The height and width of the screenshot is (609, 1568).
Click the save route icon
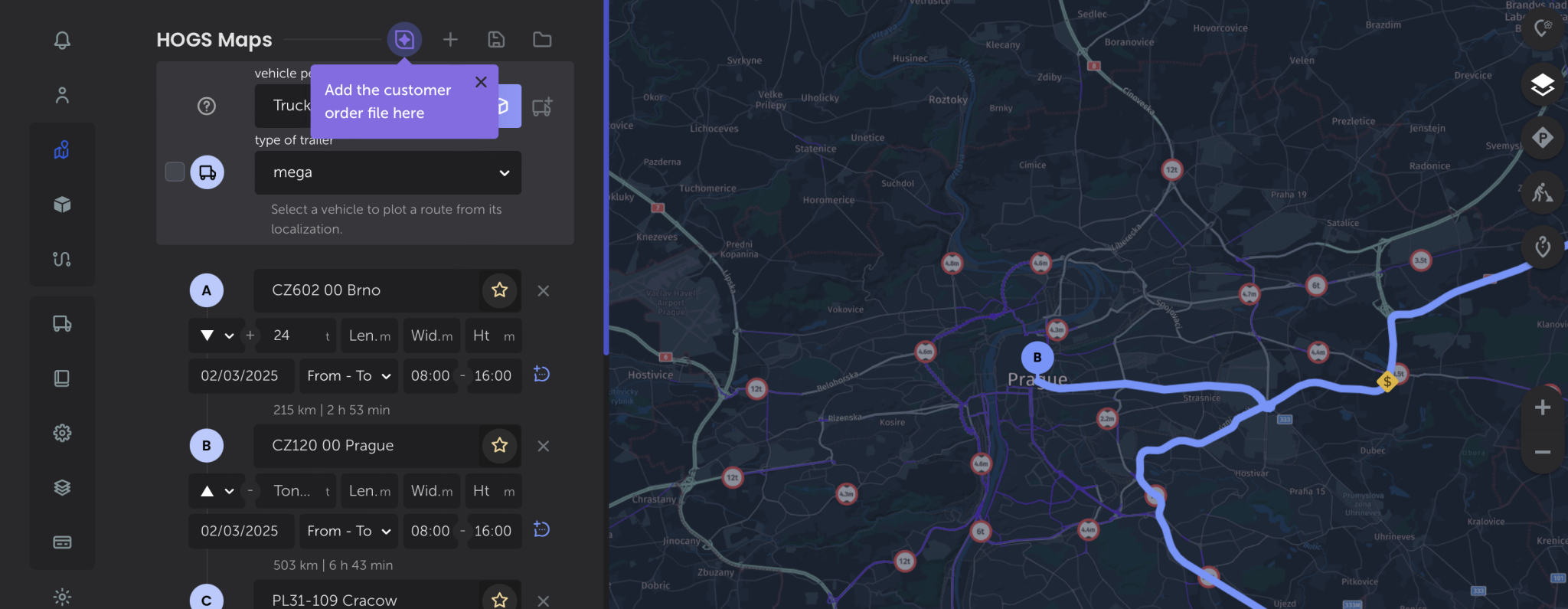[x=496, y=40]
